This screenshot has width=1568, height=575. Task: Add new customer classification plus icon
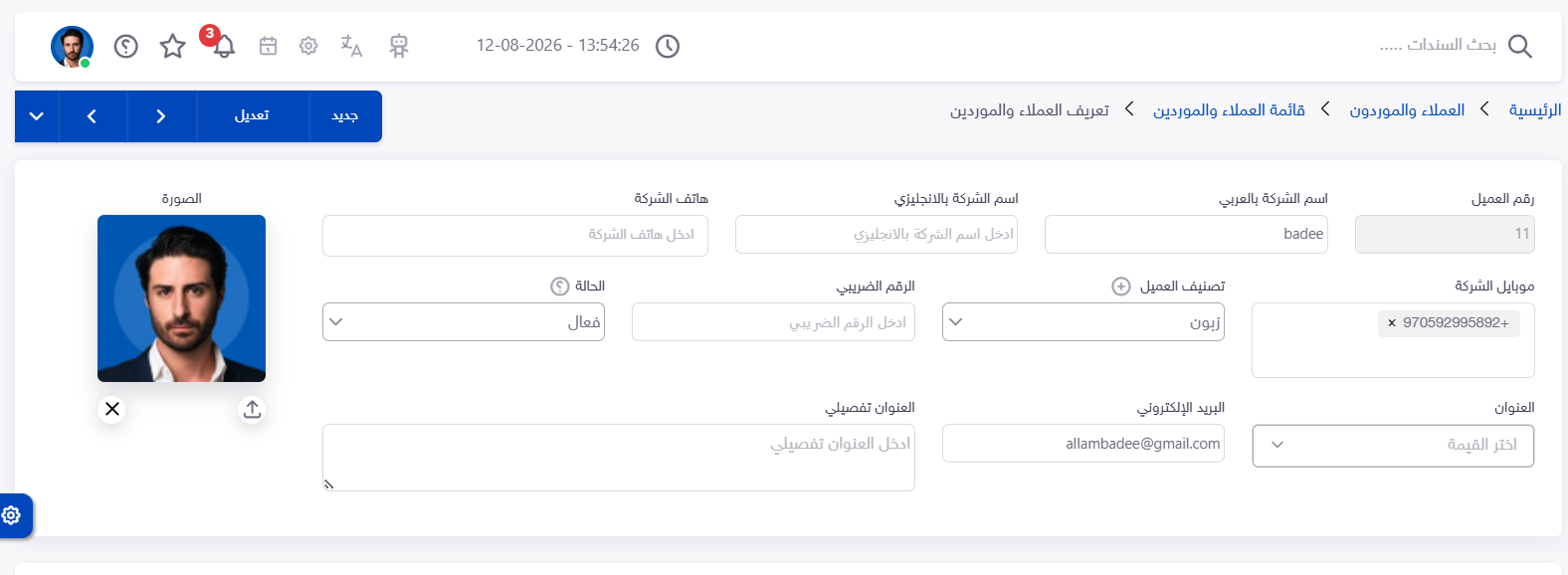(1121, 287)
